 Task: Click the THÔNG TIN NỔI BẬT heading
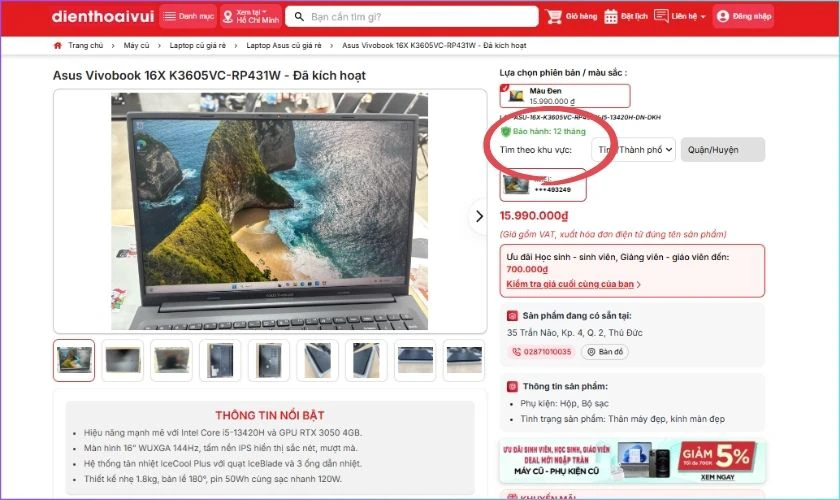click(269, 415)
